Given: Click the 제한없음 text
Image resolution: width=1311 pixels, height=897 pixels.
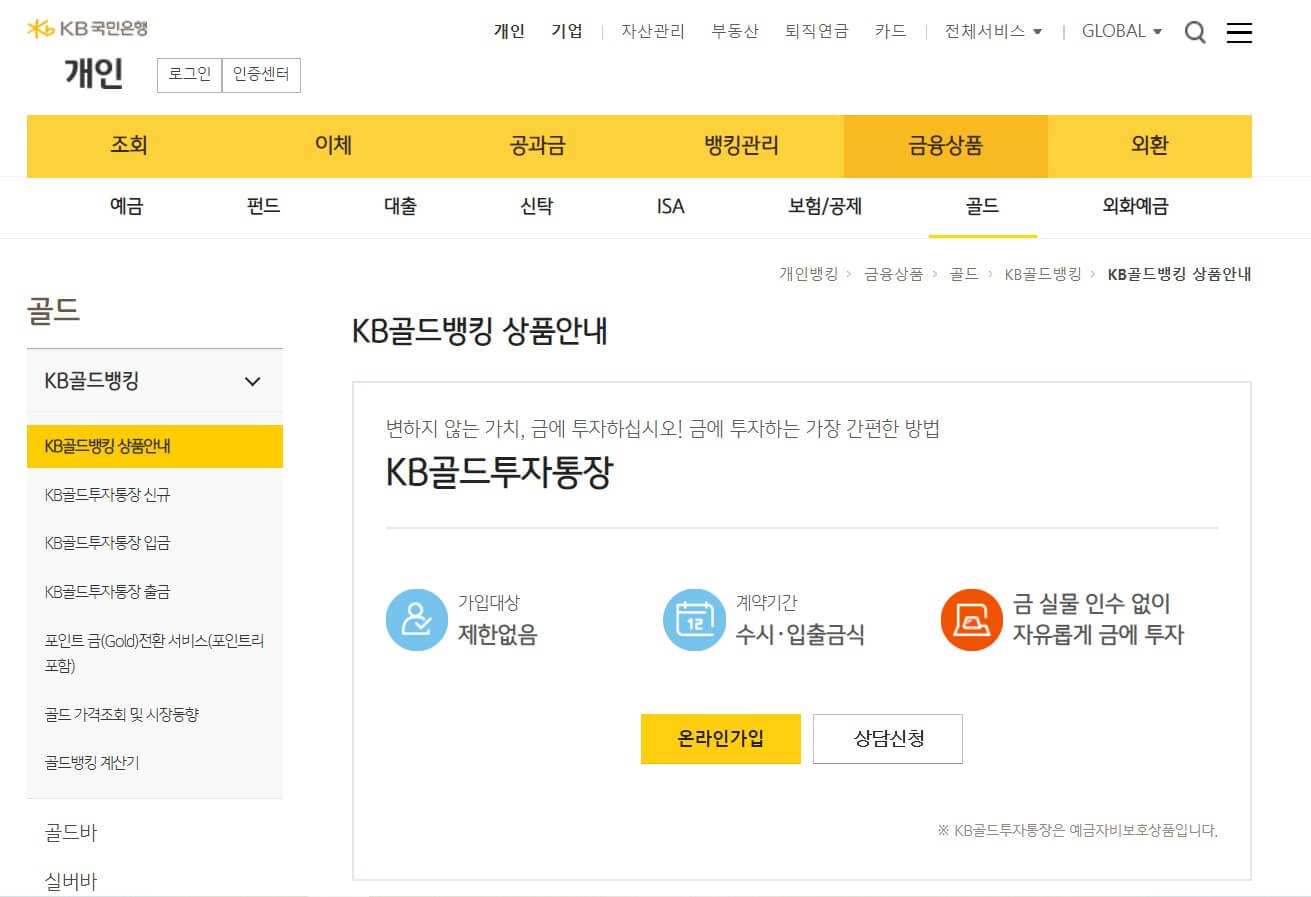Looking at the screenshot, I should tap(497, 634).
